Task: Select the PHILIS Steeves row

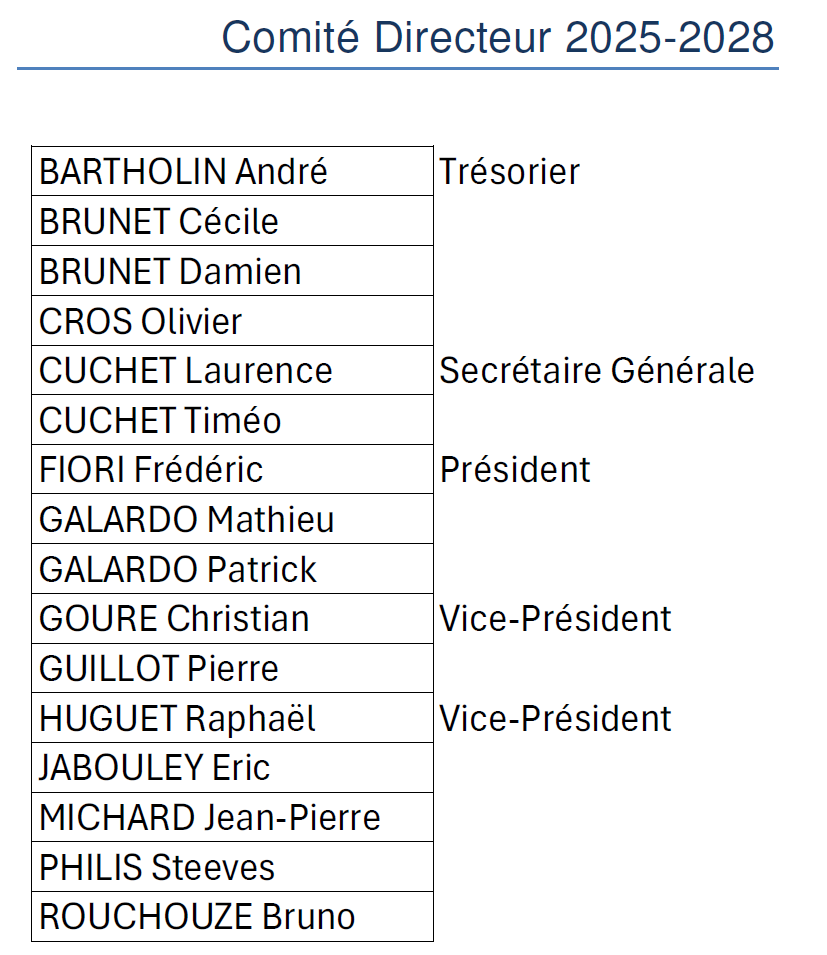Action: (232, 867)
